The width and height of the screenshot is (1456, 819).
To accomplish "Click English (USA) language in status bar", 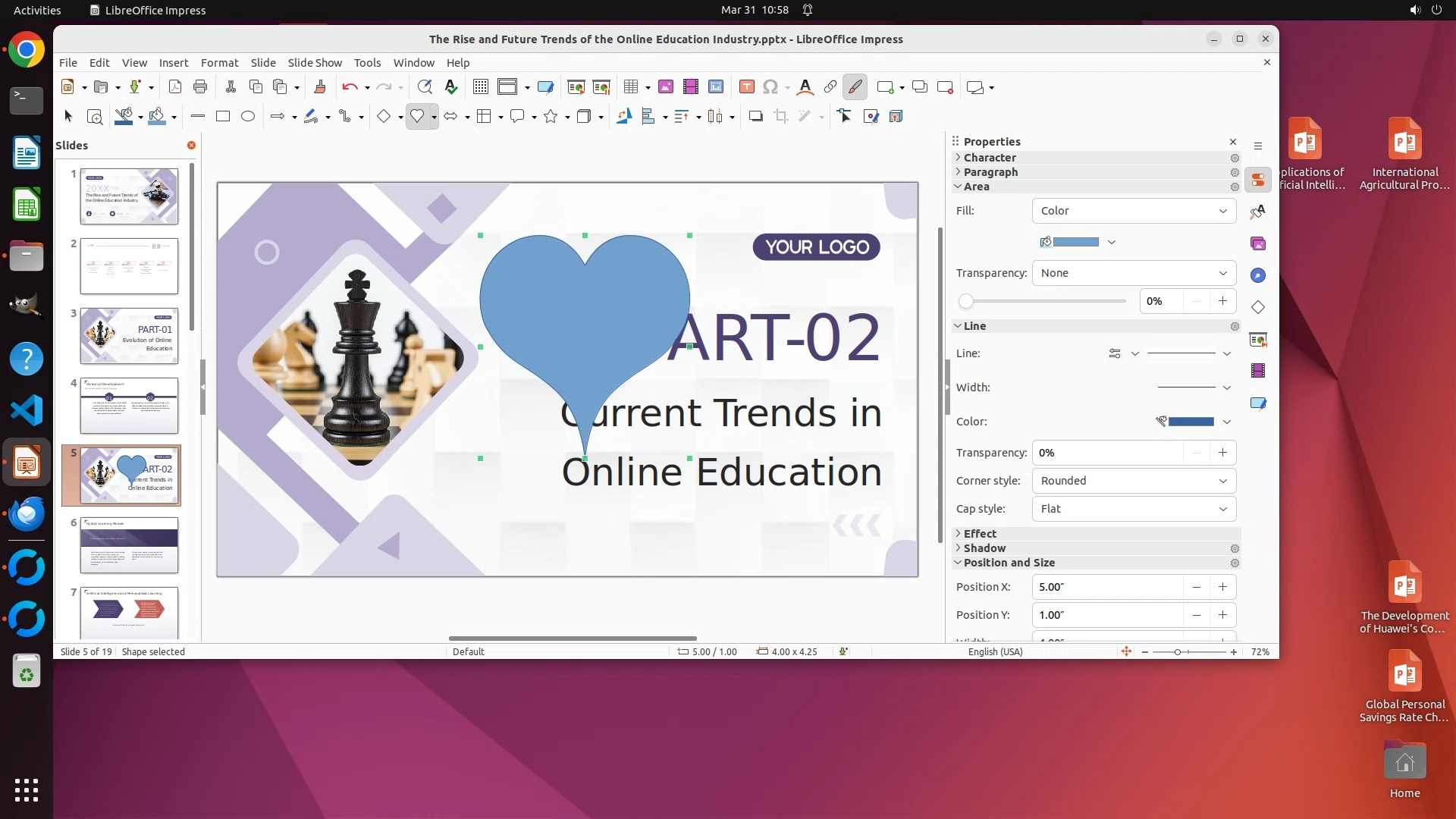I will click(995, 651).
